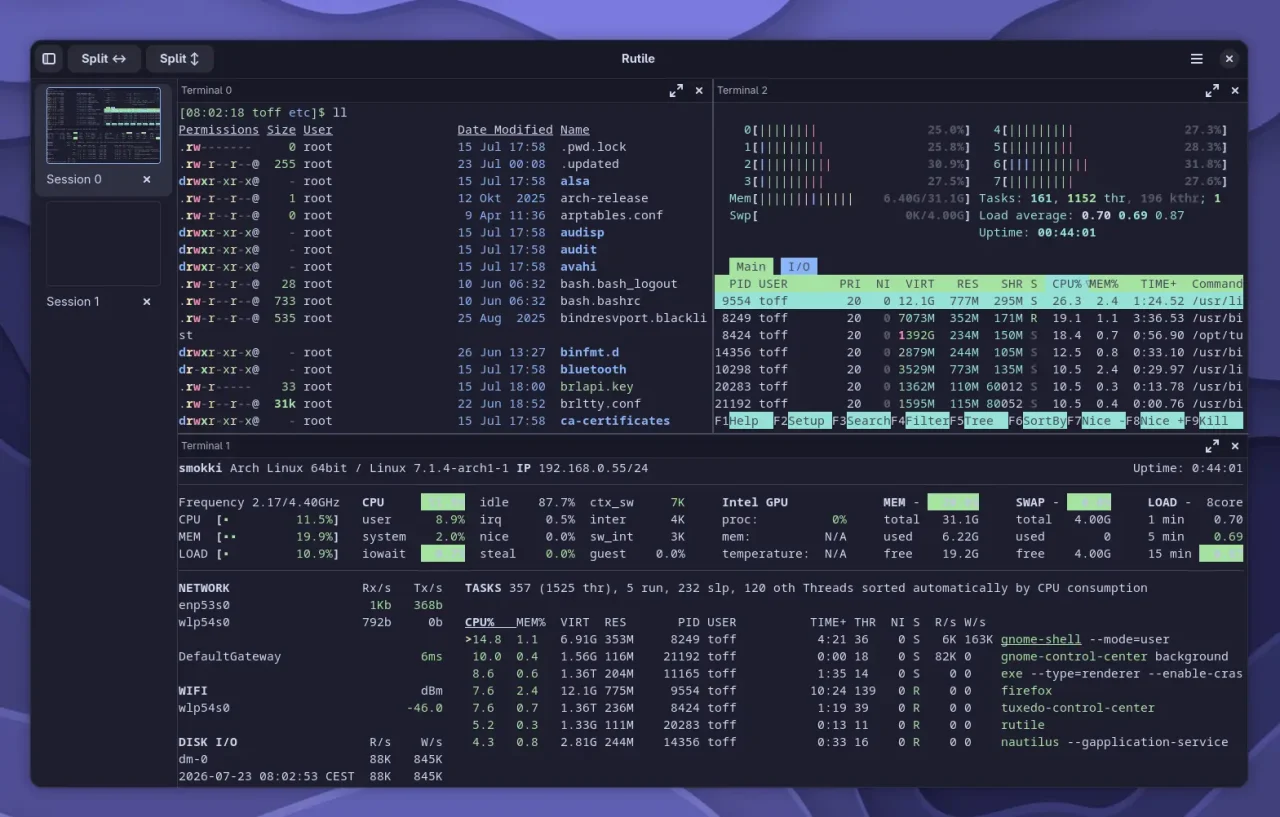
Task: Click the Terminal 2 title label
Action: [742, 90]
